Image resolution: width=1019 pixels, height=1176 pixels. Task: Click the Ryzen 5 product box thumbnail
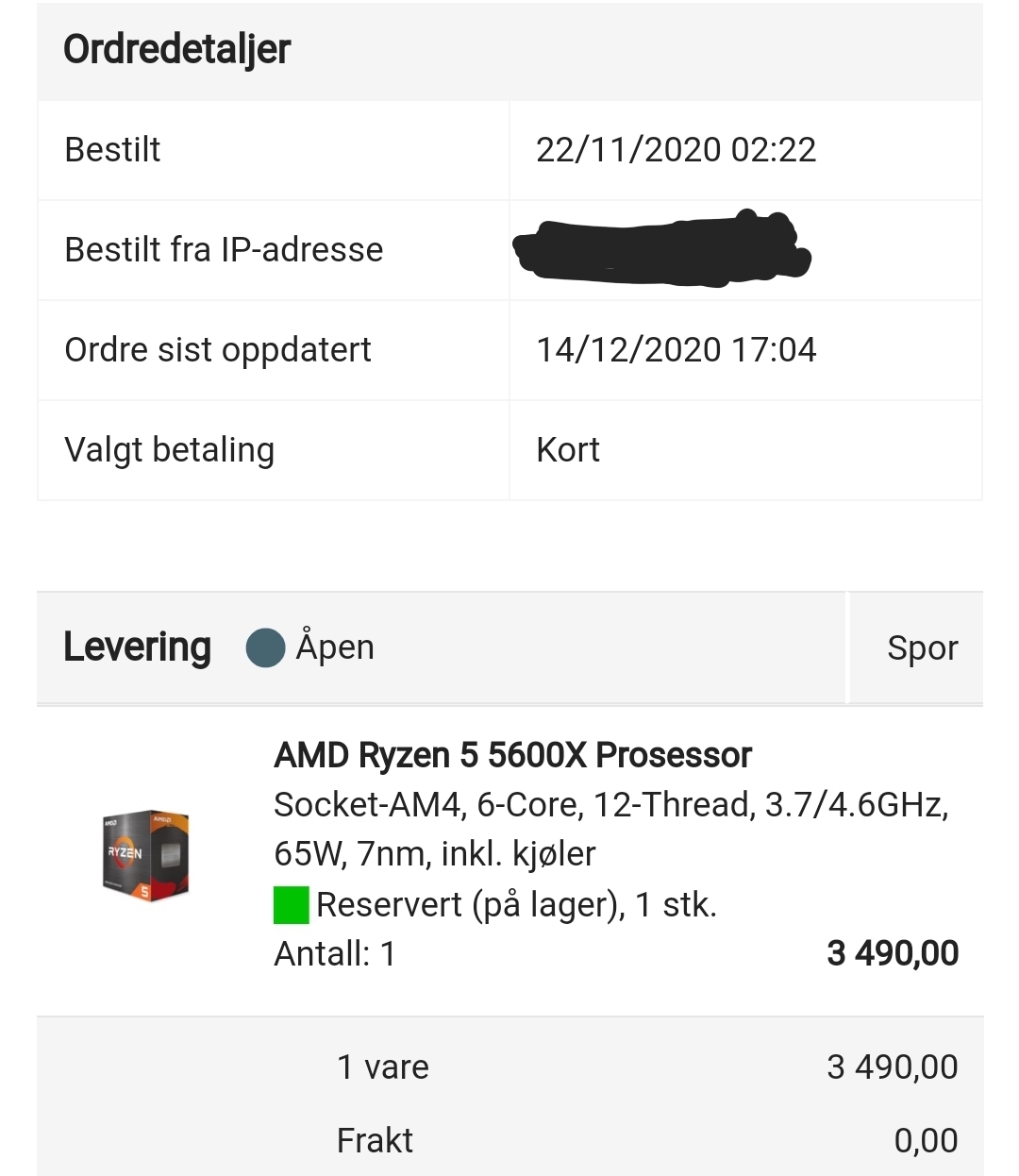(x=146, y=854)
